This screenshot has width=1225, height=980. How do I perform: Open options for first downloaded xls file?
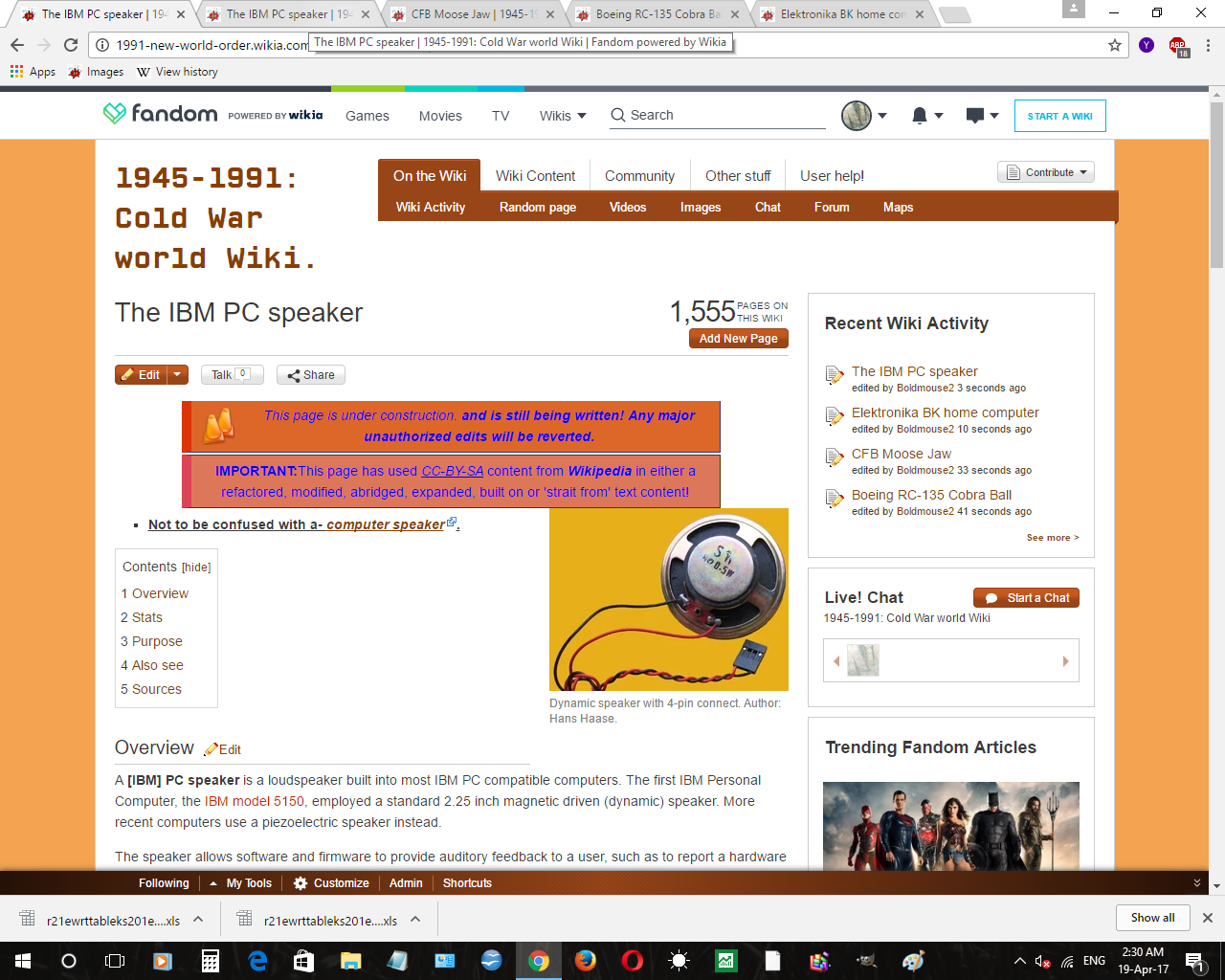(x=198, y=920)
